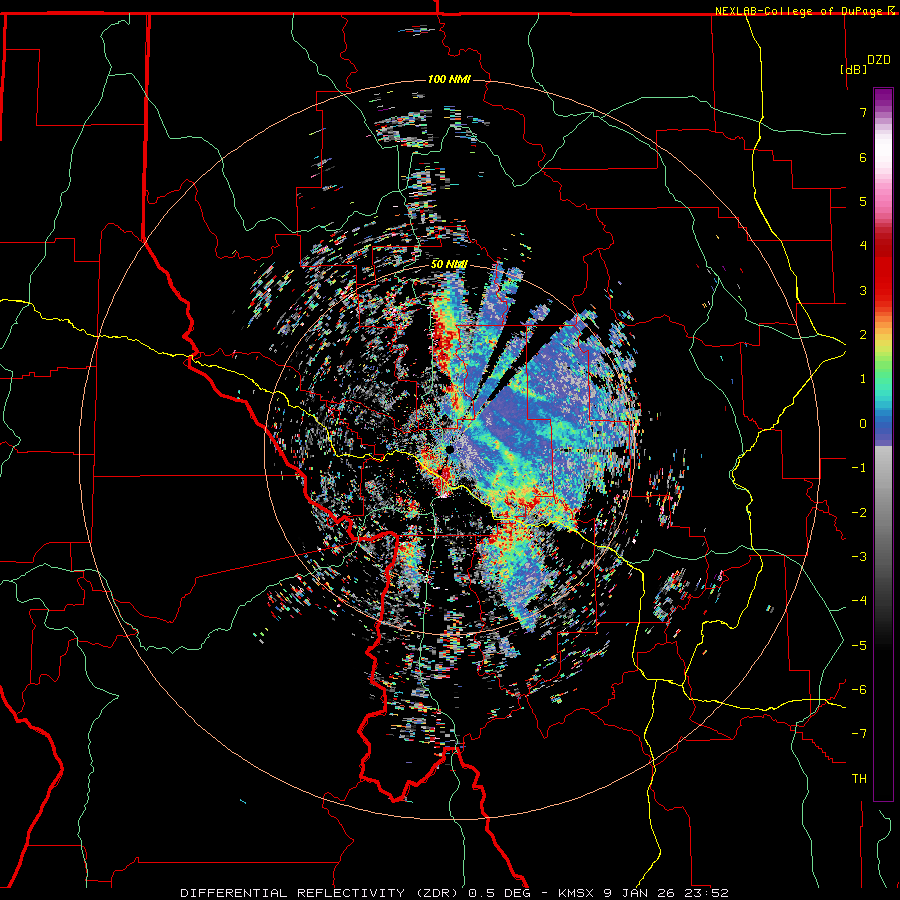Click the 0 value on the color scale
Screen dimensions: 900x900
(863, 424)
